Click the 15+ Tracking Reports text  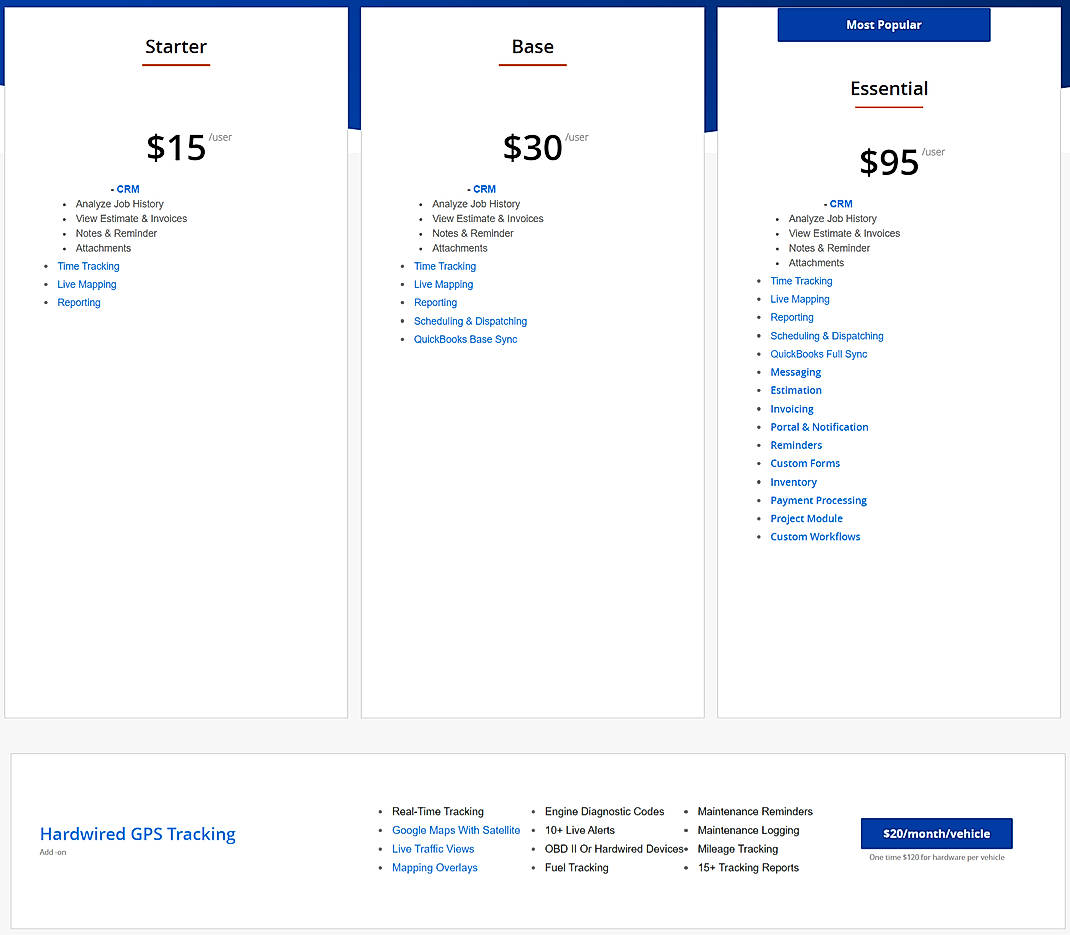pos(748,867)
